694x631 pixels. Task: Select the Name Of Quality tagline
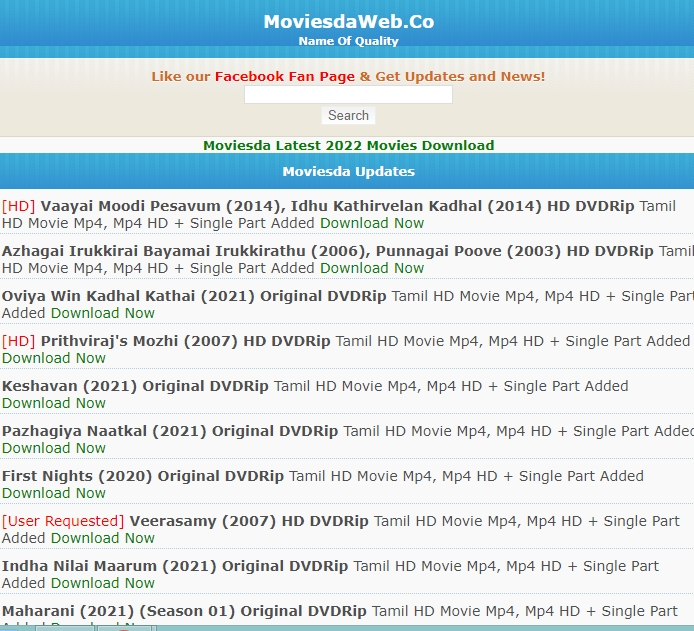pyautogui.click(x=348, y=41)
